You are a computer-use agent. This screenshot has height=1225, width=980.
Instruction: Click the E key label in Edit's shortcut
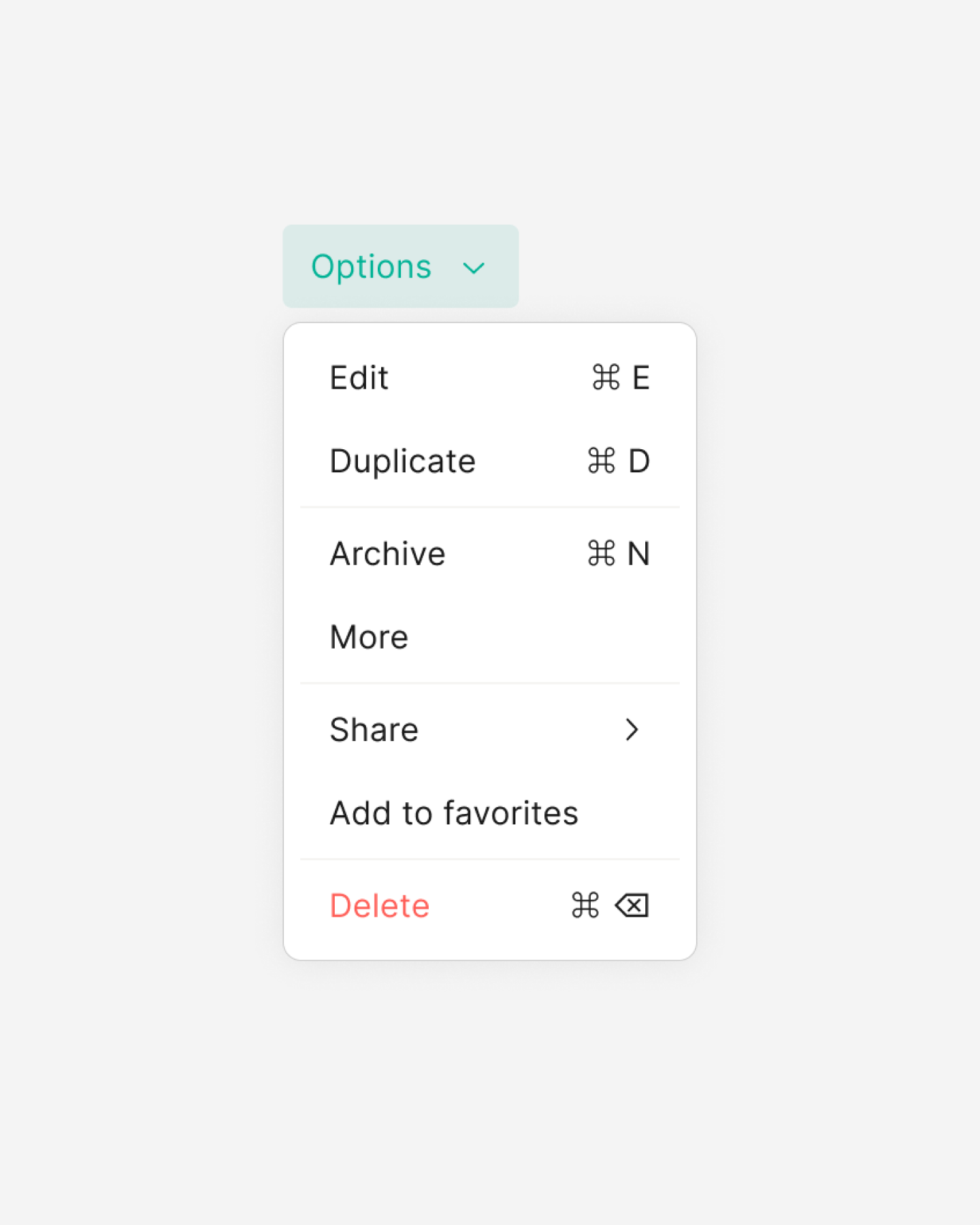pos(640,378)
